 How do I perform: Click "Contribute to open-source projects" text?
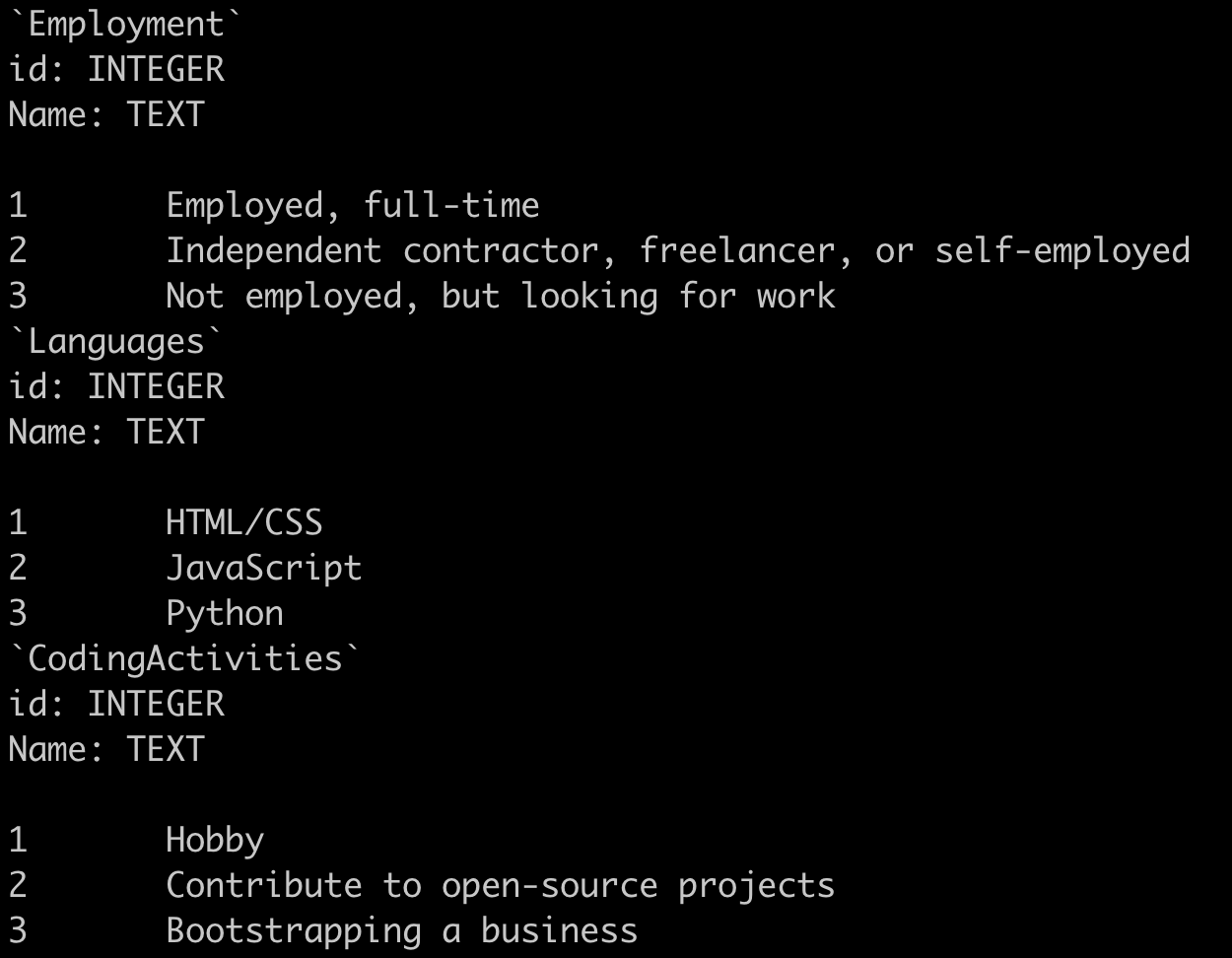pyautogui.click(x=500, y=885)
